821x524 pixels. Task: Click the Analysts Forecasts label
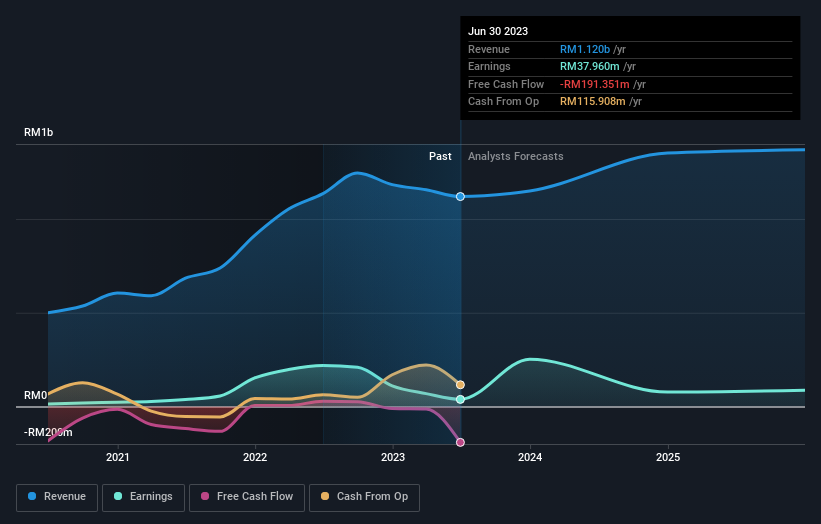[516, 156]
